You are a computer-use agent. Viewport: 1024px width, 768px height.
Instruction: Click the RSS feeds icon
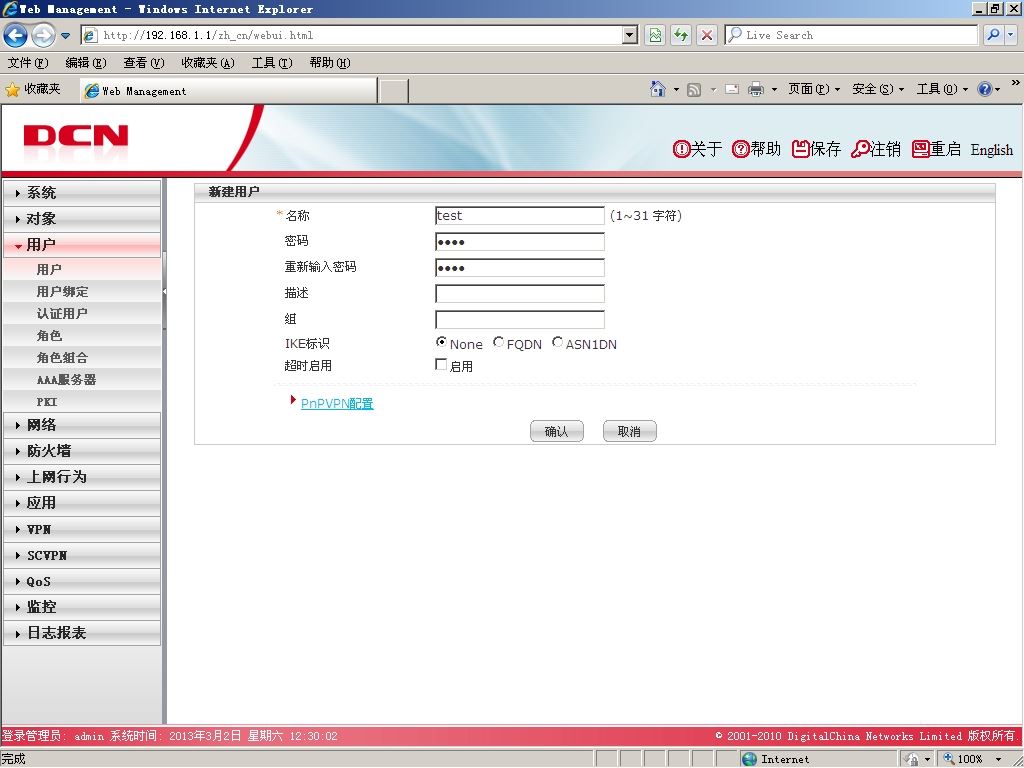[694, 89]
